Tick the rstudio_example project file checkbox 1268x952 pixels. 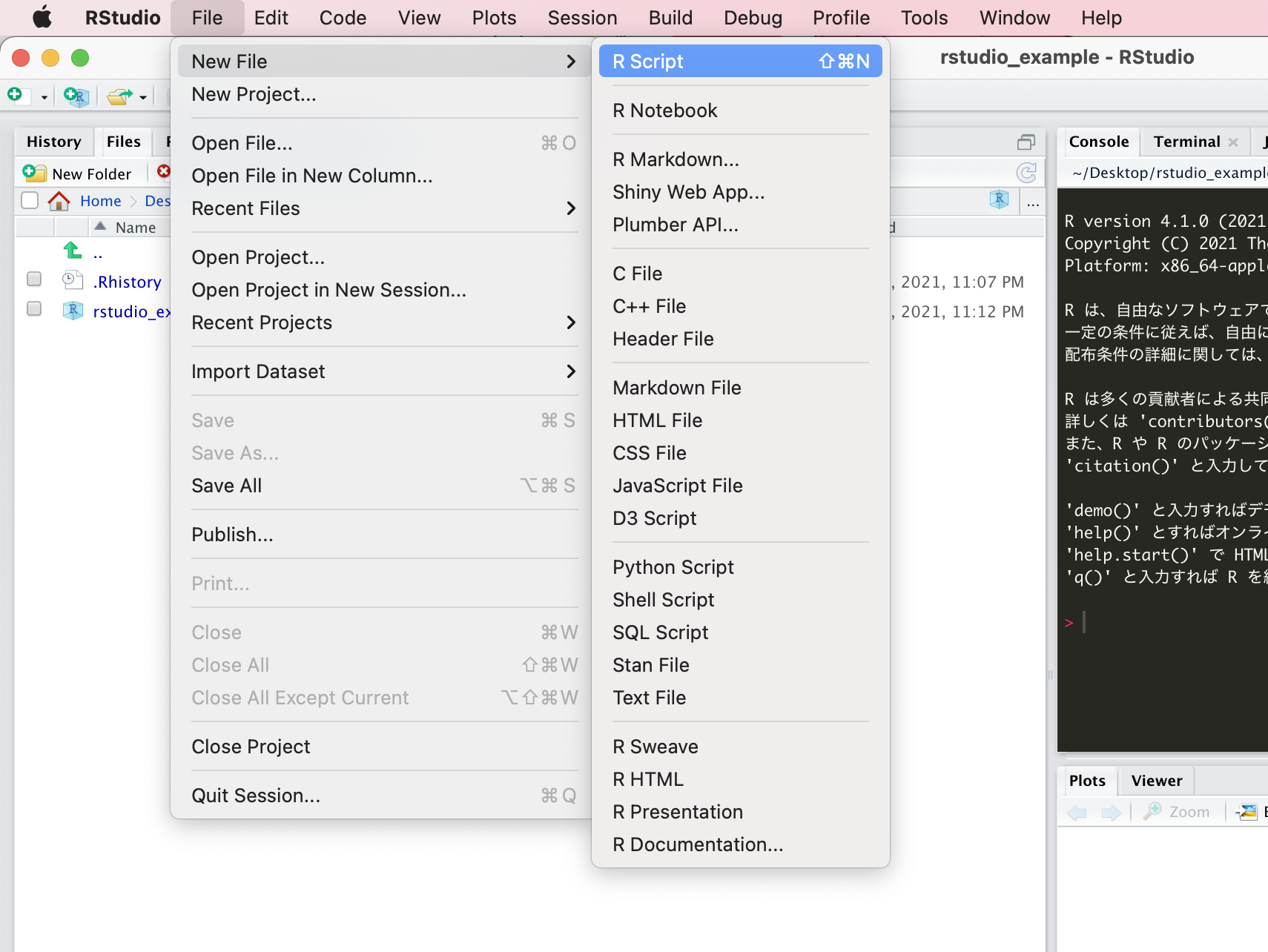[x=34, y=309]
